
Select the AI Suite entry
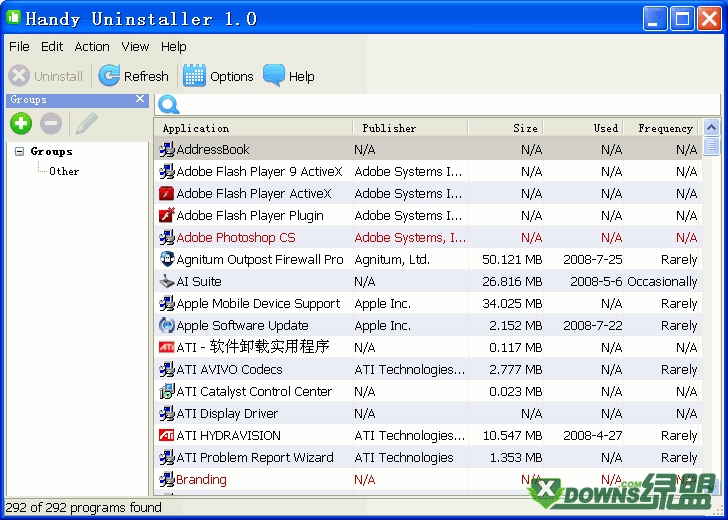point(428,281)
